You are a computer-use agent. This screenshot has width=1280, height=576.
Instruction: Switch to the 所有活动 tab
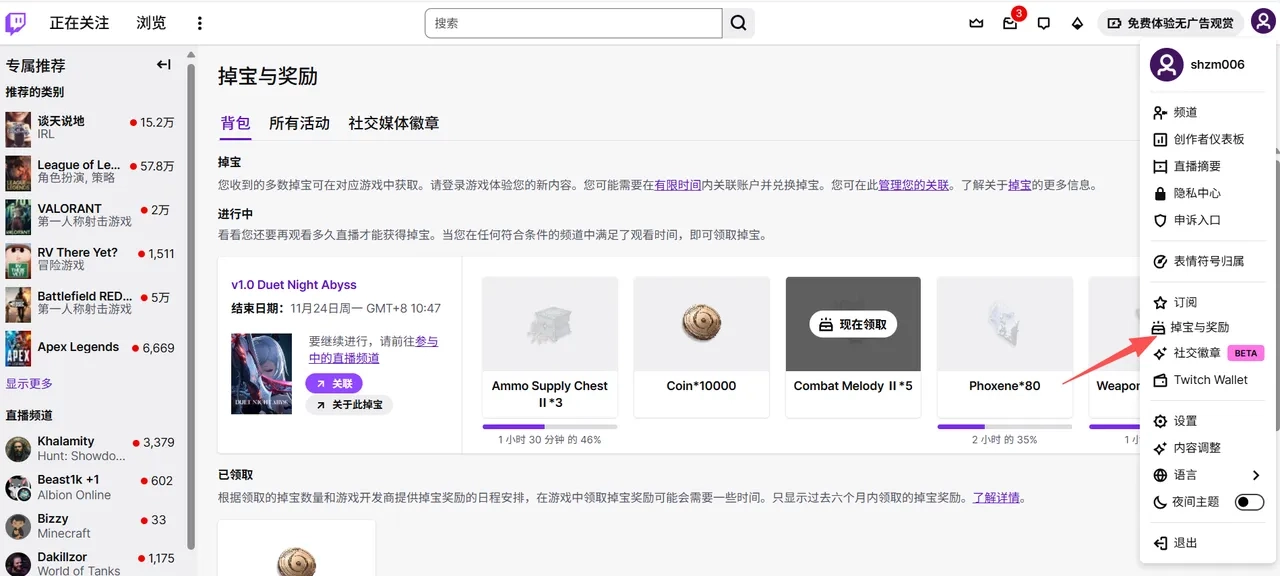[x=299, y=123]
